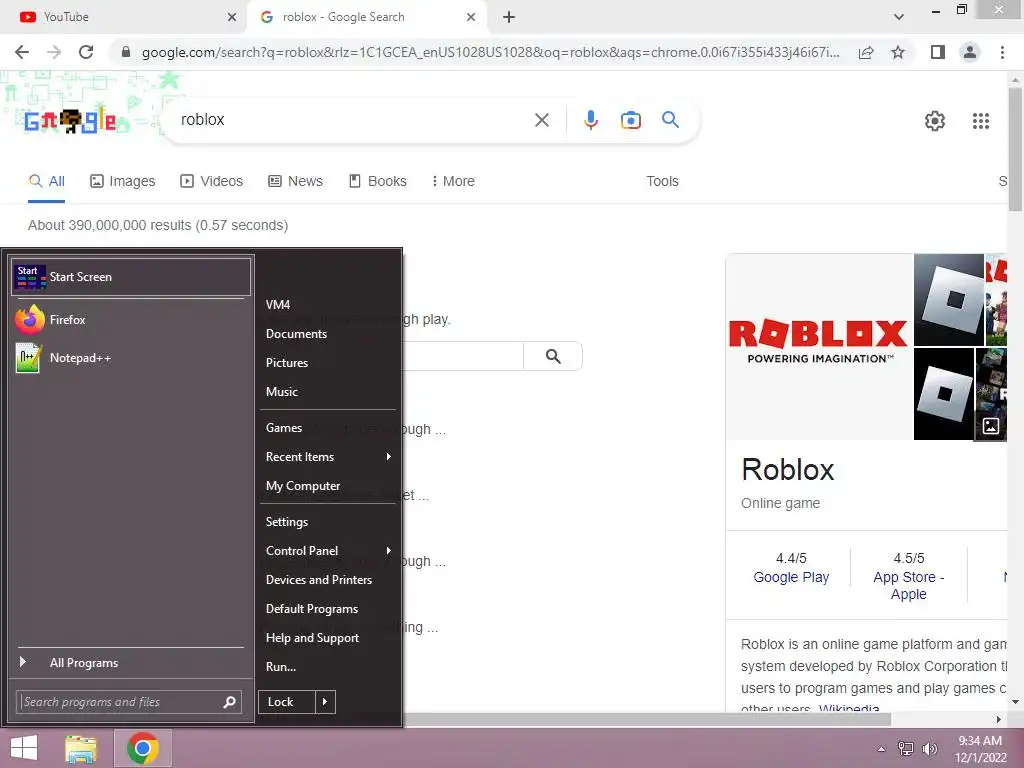Expand Recent Items submenu arrow
This screenshot has height=768, width=1024.
pyautogui.click(x=389, y=456)
